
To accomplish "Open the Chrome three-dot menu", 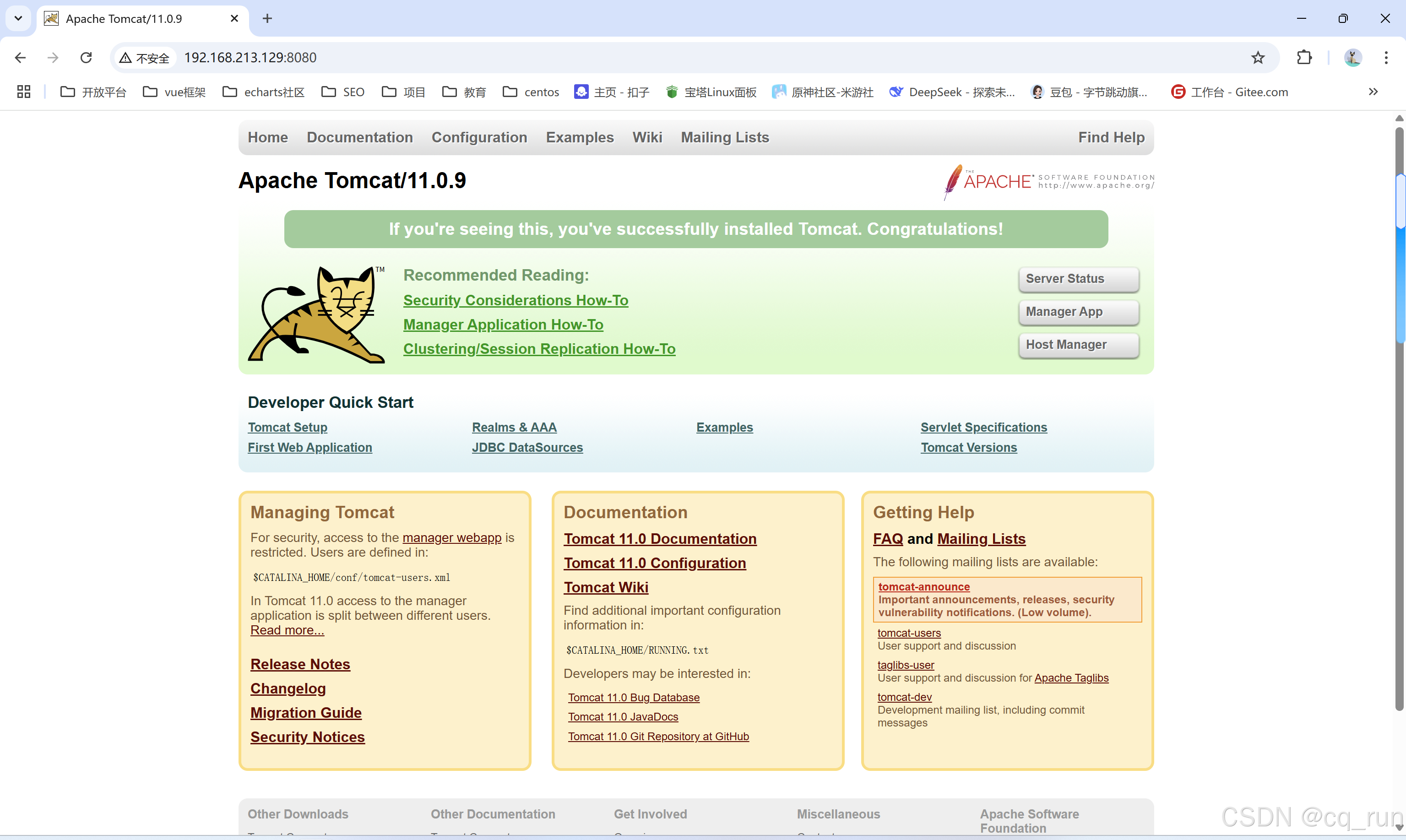I will point(1385,58).
